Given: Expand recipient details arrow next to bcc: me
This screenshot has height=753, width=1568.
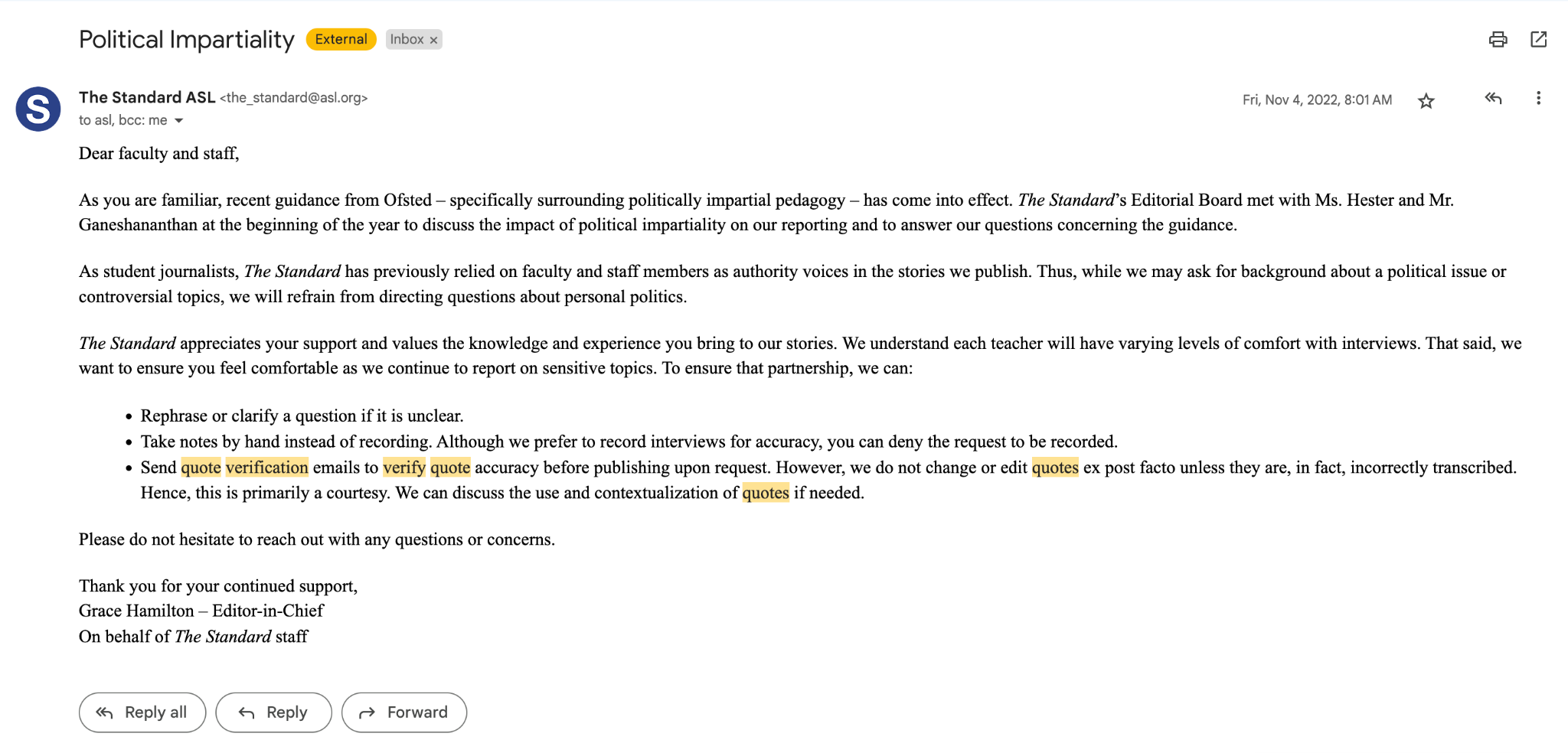Looking at the screenshot, I should coord(179,121).
